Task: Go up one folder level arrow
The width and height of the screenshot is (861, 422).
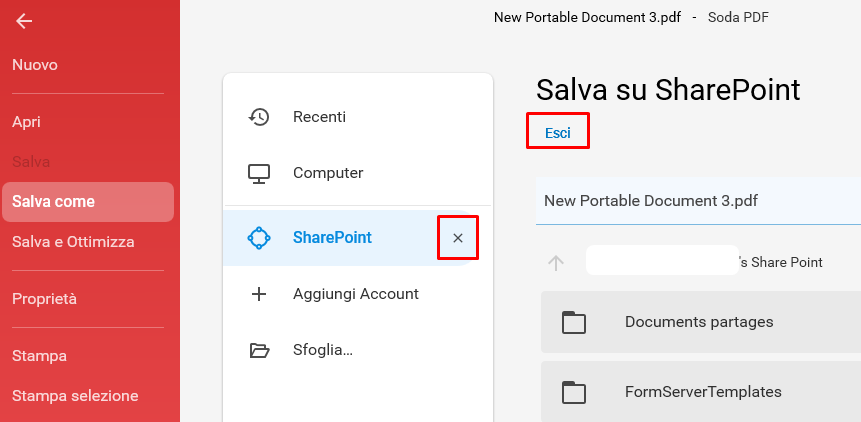Action: tap(556, 263)
